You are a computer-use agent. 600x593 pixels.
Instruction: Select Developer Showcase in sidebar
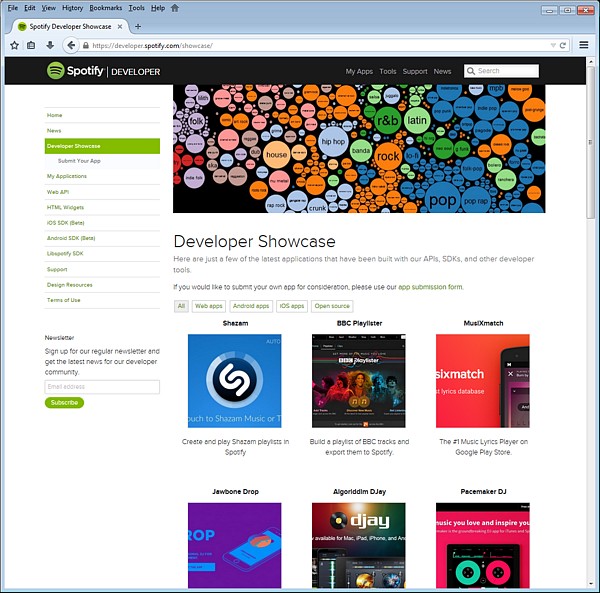point(102,146)
